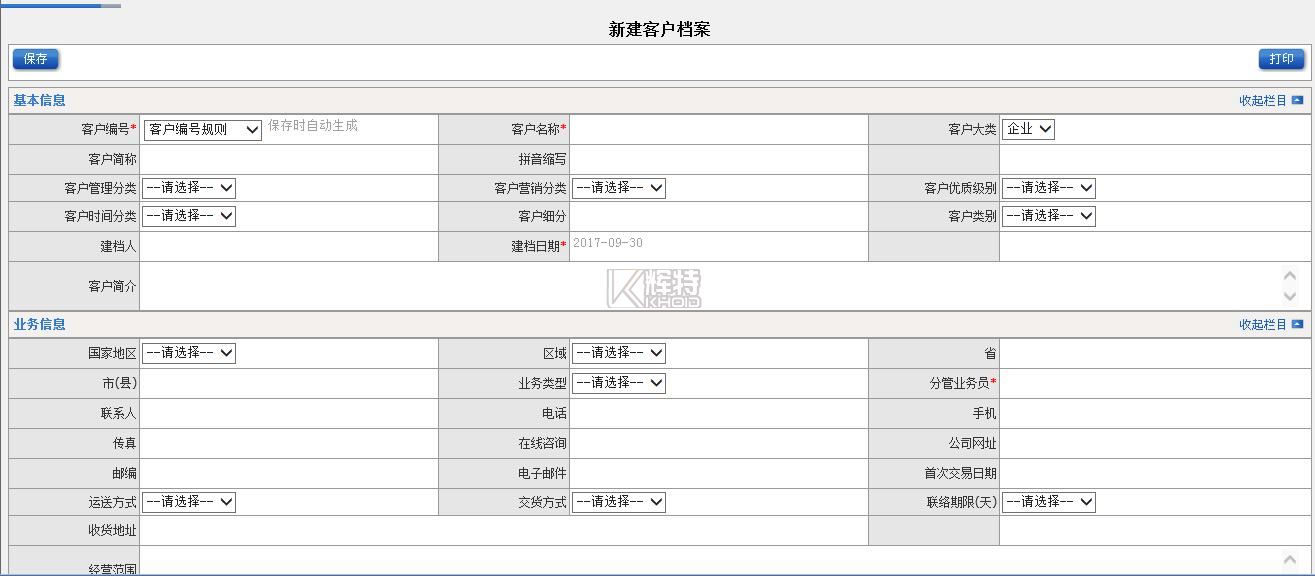Expand the 客户时间分类 dropdown
The height and width of the screenshot is (576, 1315).
click(x=189, y=216)
